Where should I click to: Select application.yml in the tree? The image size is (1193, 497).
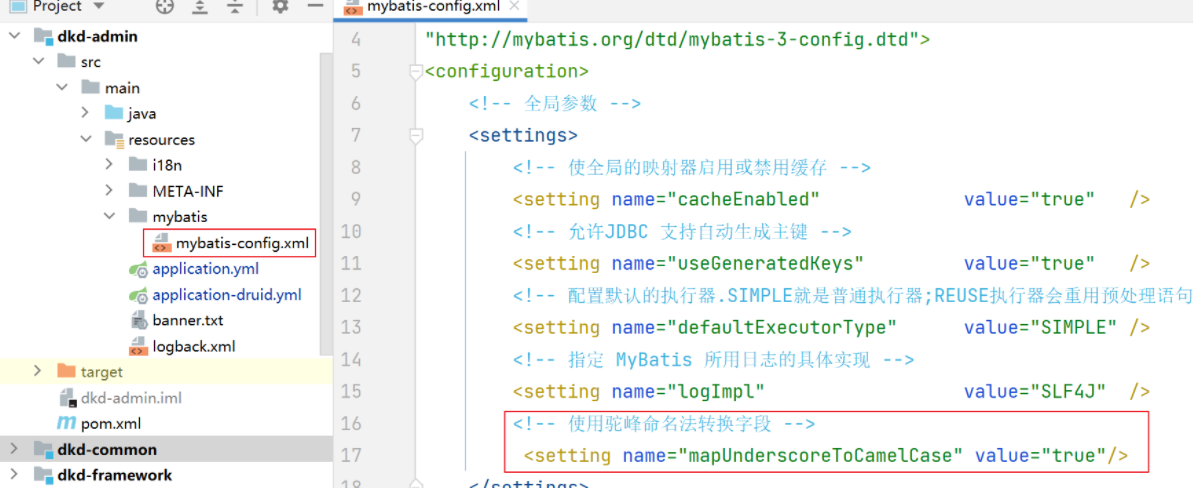(205, 269)
